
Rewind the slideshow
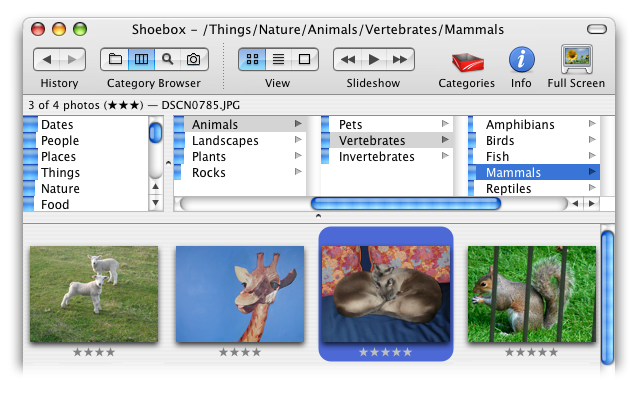(347, 60)
